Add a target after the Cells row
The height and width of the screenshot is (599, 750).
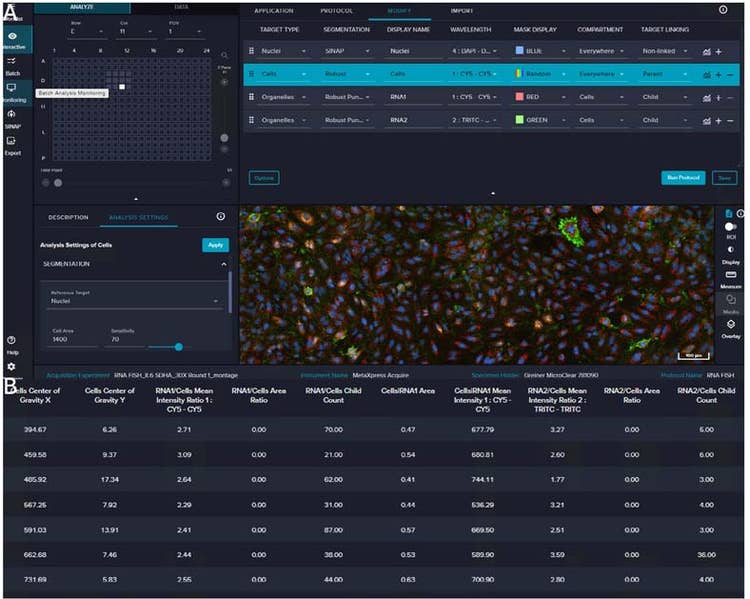pos(718,75)
